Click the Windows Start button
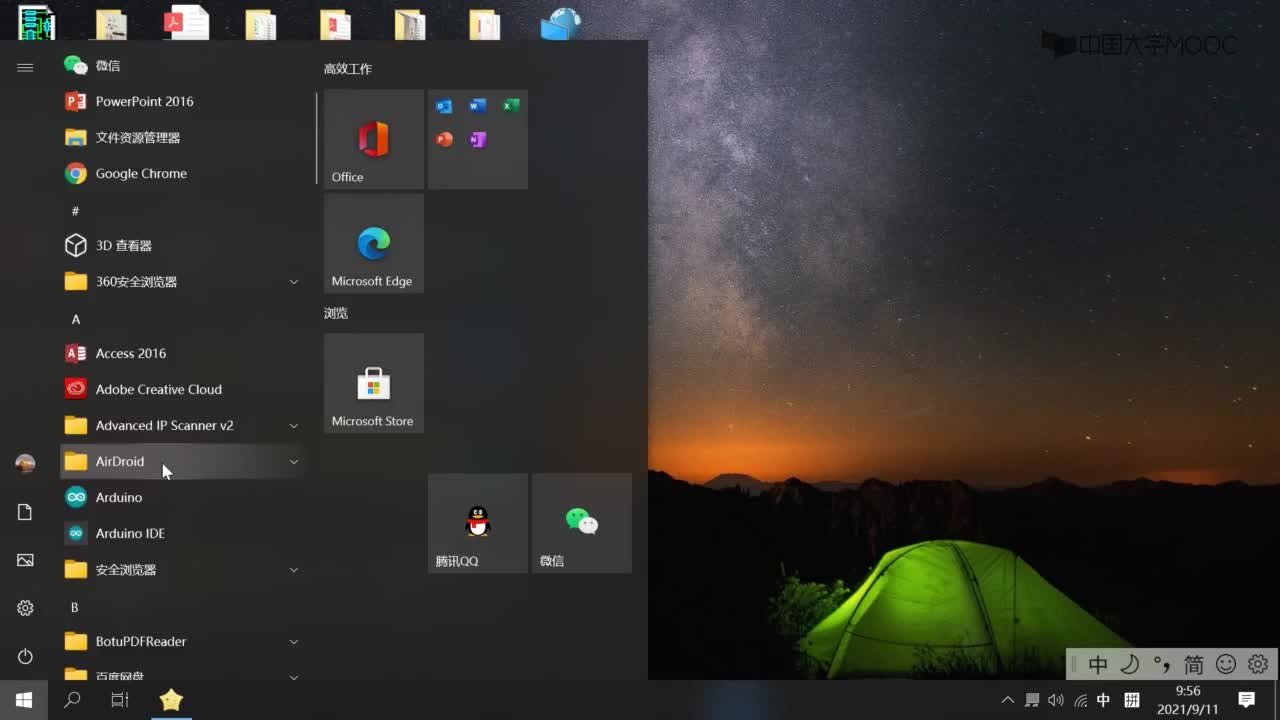Image resolution: width=1280 pixels, height=720 pixels. point(24,700)
